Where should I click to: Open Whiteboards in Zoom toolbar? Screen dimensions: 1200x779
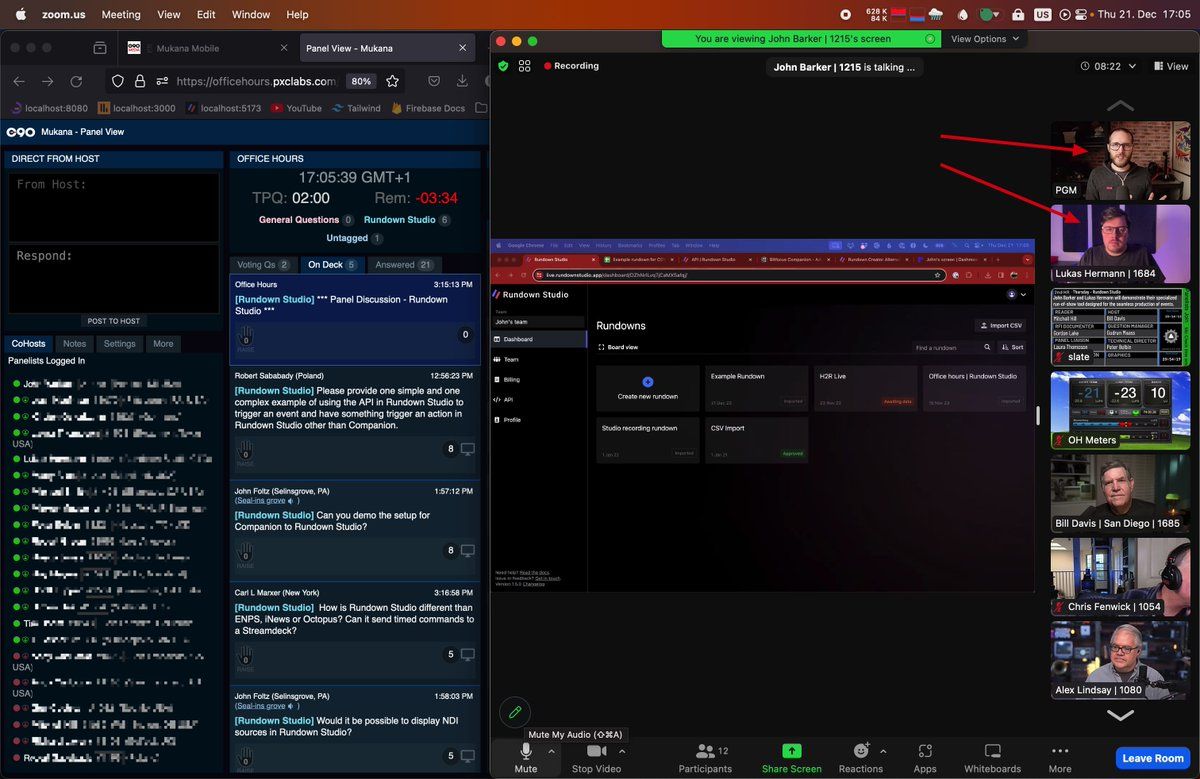[x=992, y=751]
